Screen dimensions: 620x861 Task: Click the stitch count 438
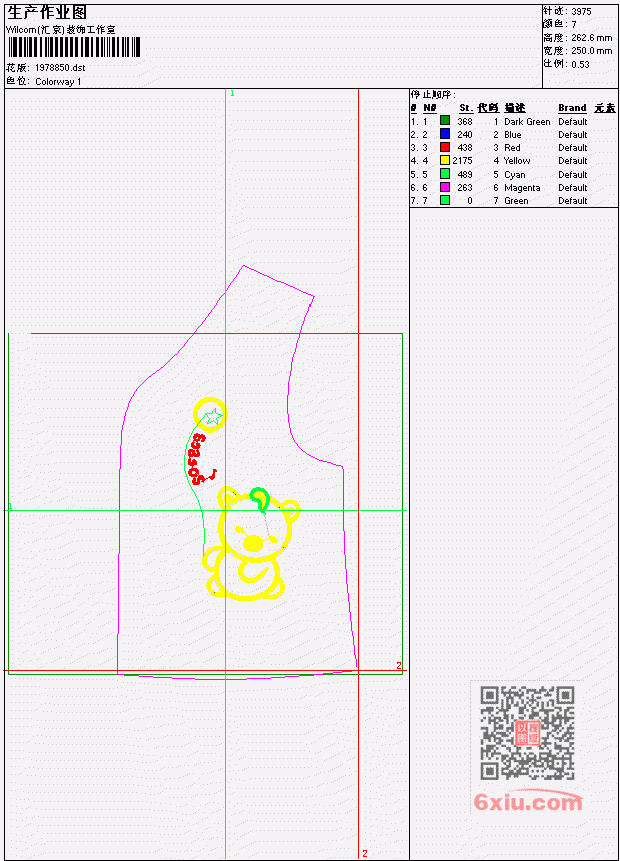point(465,148)
